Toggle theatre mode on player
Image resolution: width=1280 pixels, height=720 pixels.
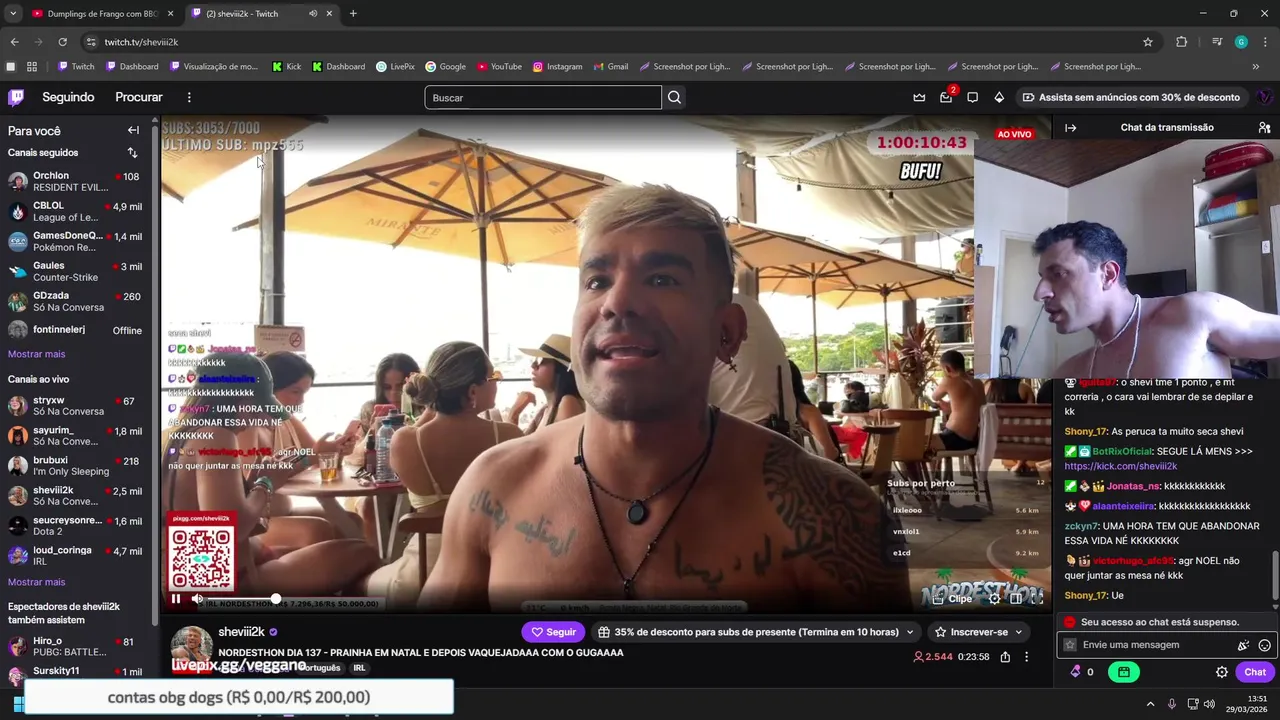pyautogui.click(x=1016, y=599)
